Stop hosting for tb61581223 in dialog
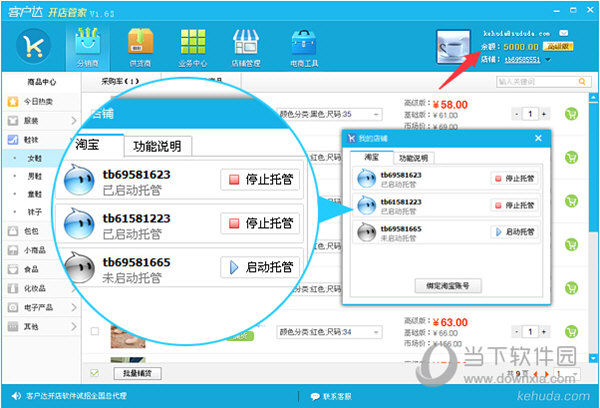This screenshot has height=408, width=600. [x=515, y=205]
